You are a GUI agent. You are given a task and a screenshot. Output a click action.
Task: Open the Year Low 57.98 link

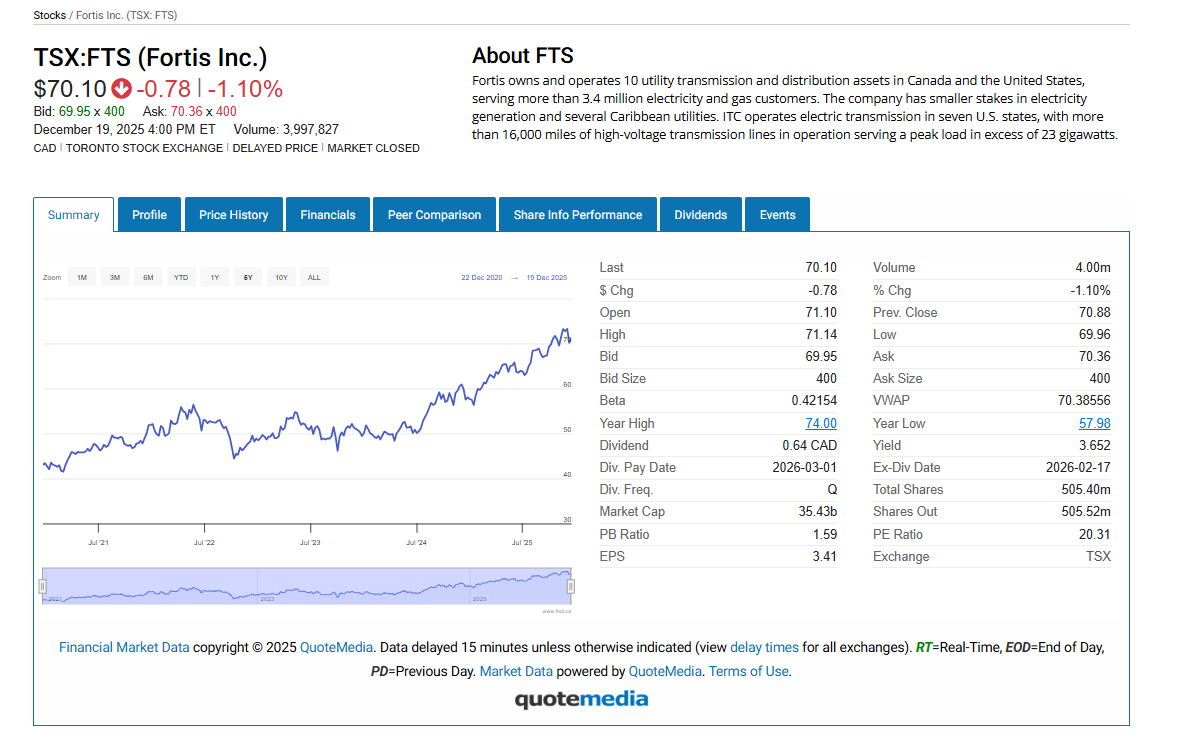(x=1094, y=423)
